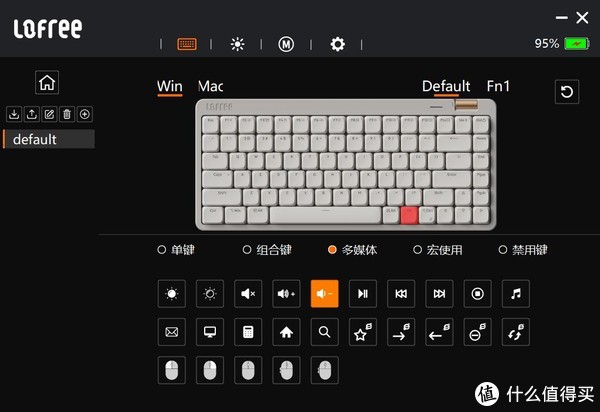Viewport: 600px width, 412px height.
Task: Click the import profile download icon
Action: (x=14, y=114)
